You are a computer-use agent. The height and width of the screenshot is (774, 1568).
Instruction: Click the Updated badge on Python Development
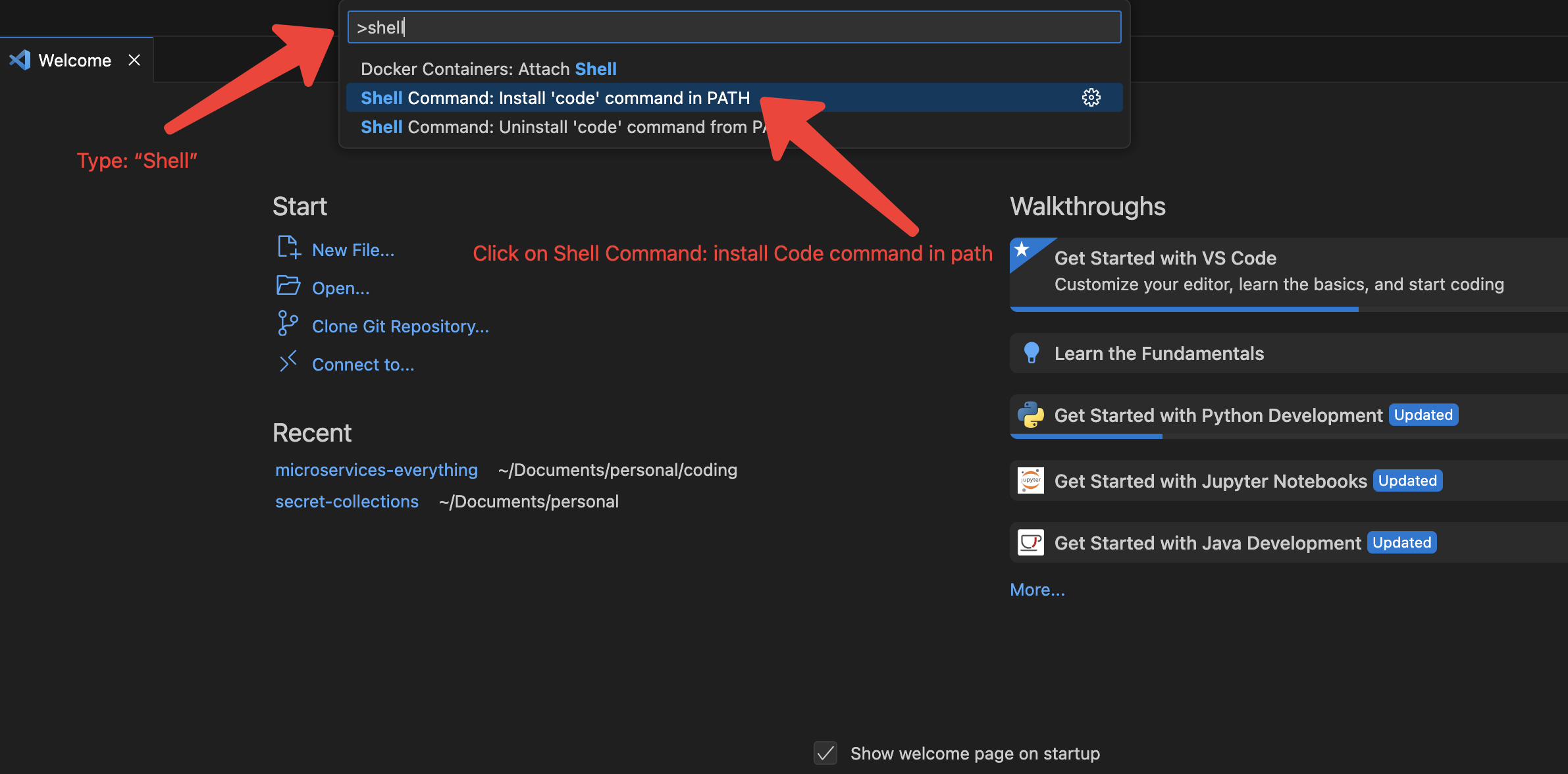1423,415
